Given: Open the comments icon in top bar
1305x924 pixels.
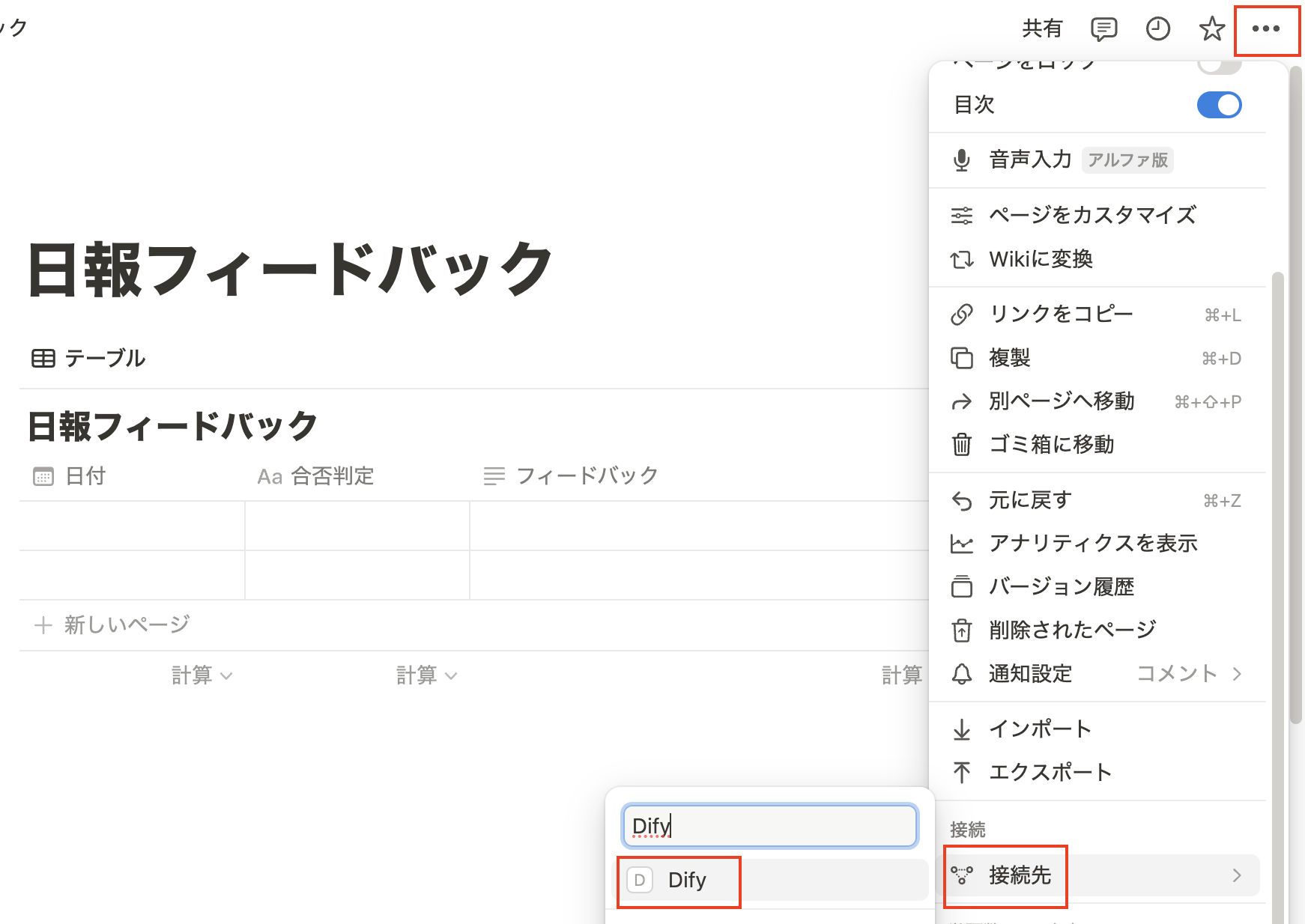Looking at the screenshot, I should pyautogui.click(x=1103, y=29).
